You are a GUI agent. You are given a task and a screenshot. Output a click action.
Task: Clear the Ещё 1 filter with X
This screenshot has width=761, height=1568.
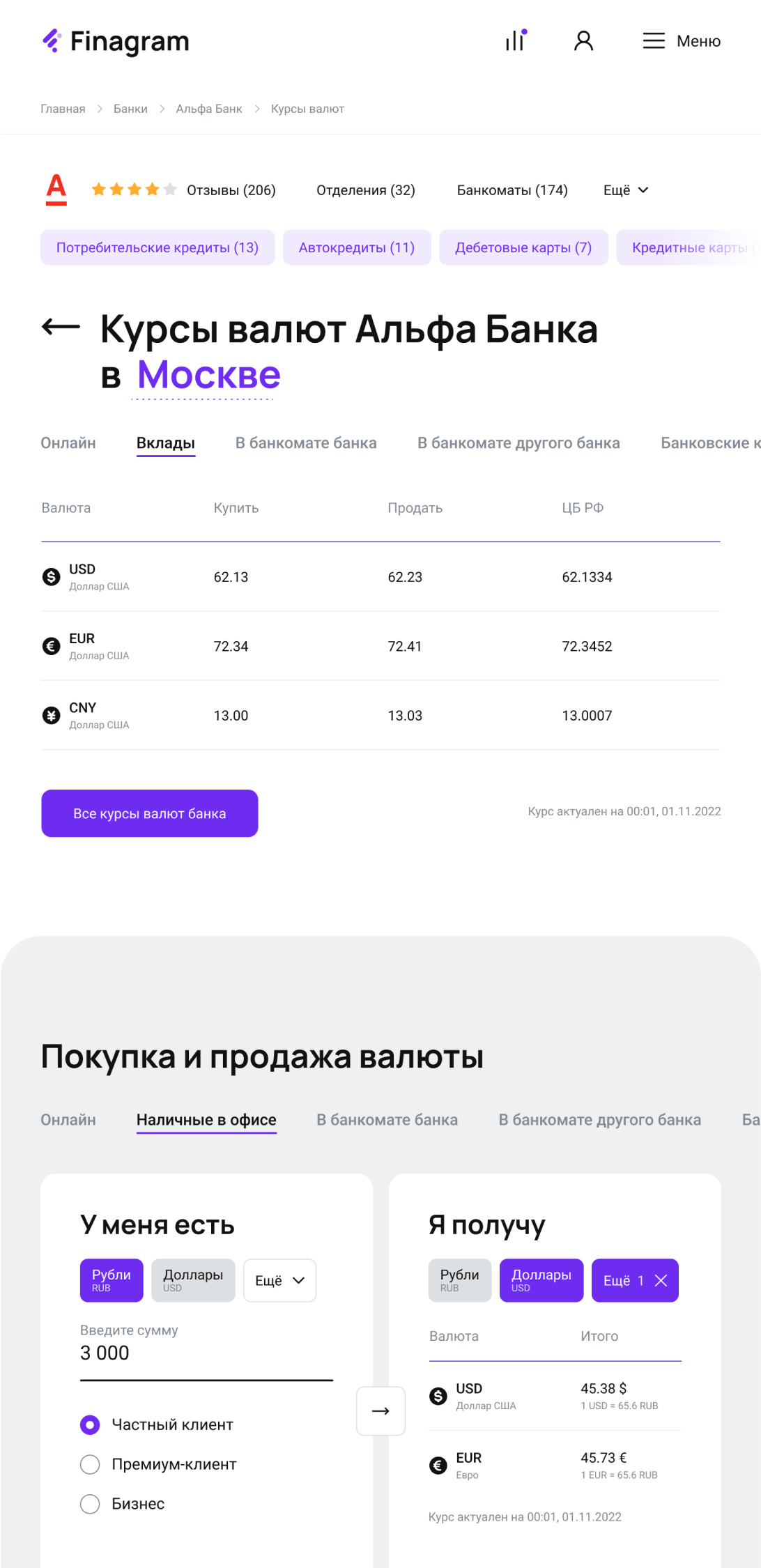[x=661, y=1280]
